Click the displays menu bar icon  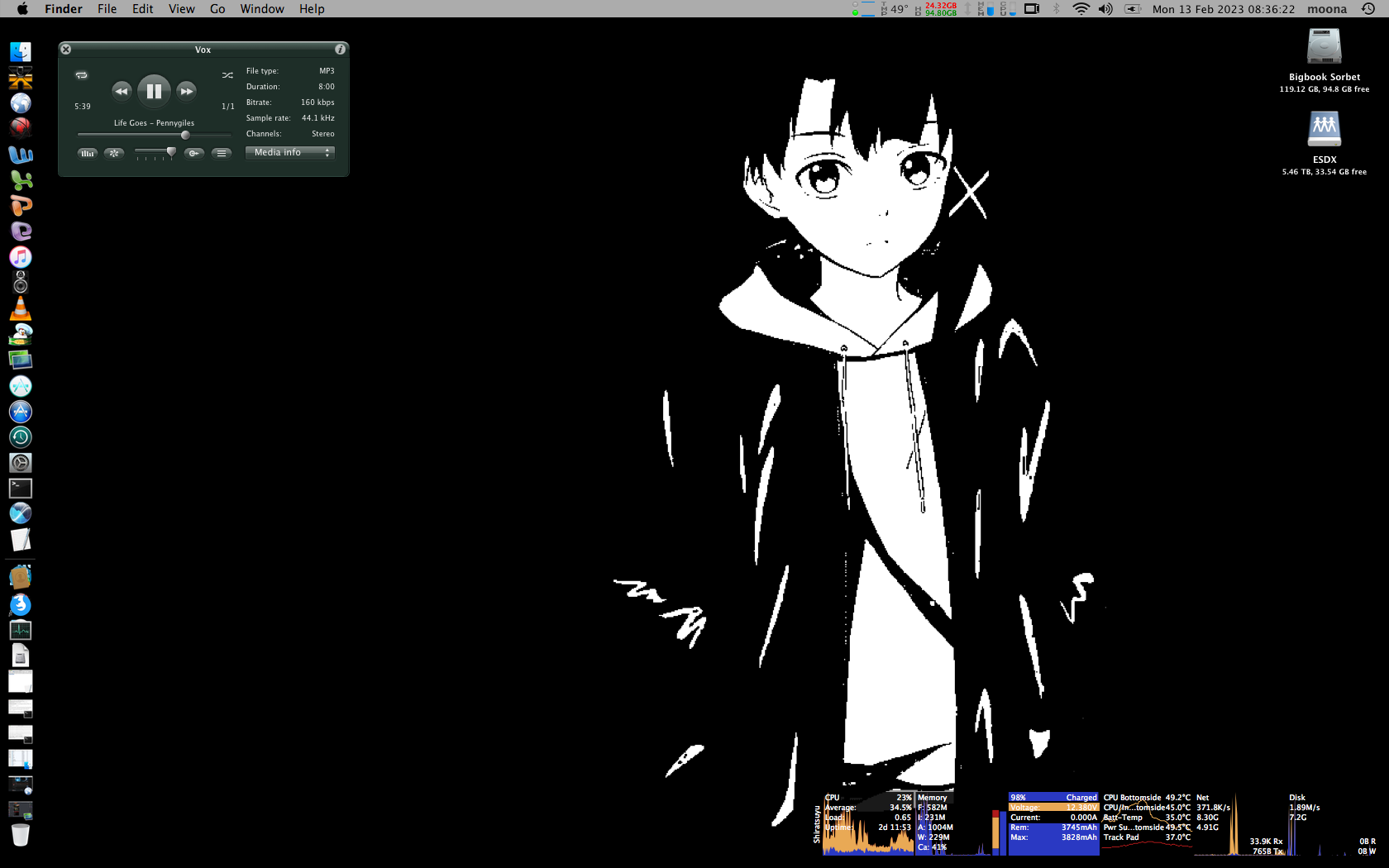pos(1032,9)
